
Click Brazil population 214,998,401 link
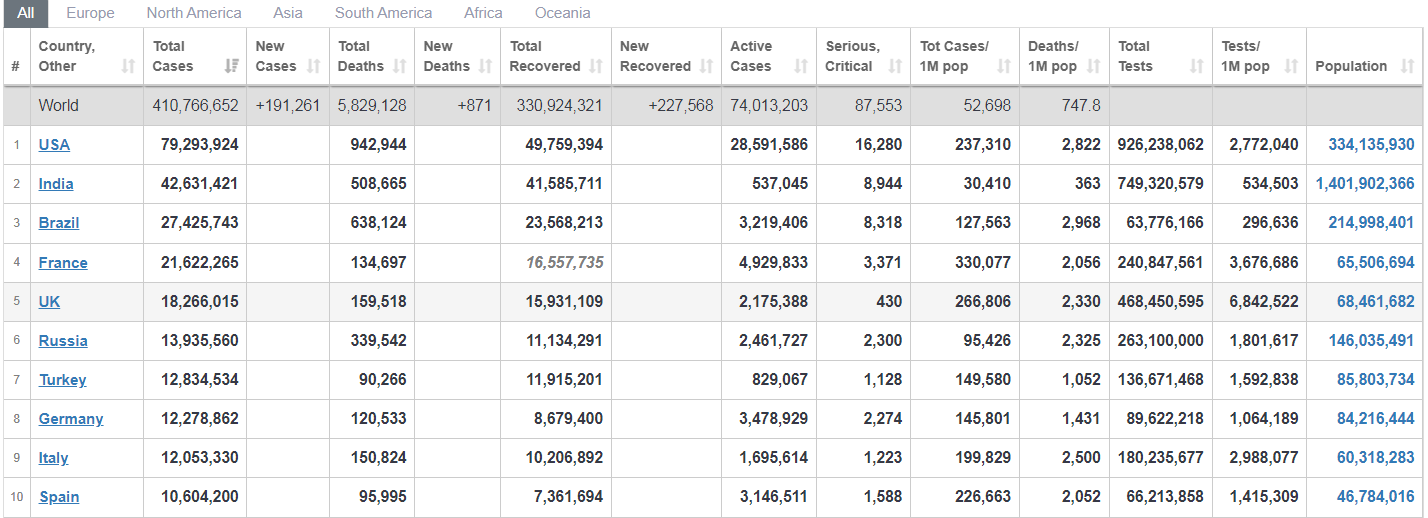coord(1371,223)
